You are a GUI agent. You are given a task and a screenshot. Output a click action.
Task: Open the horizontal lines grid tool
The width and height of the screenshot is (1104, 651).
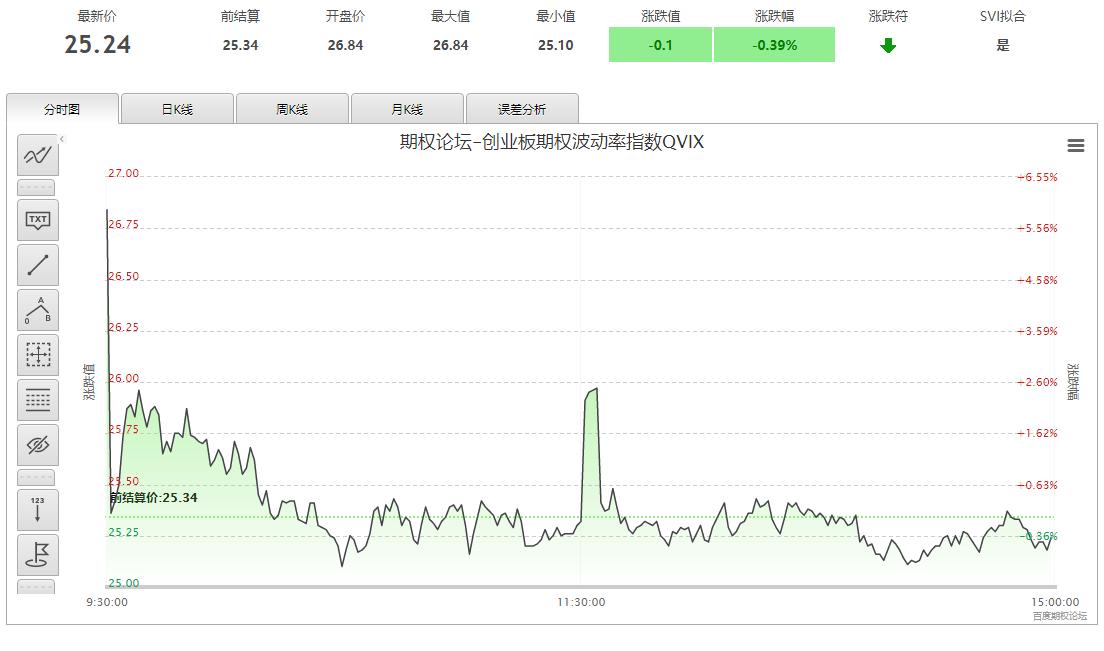click(x=37, y=399)
